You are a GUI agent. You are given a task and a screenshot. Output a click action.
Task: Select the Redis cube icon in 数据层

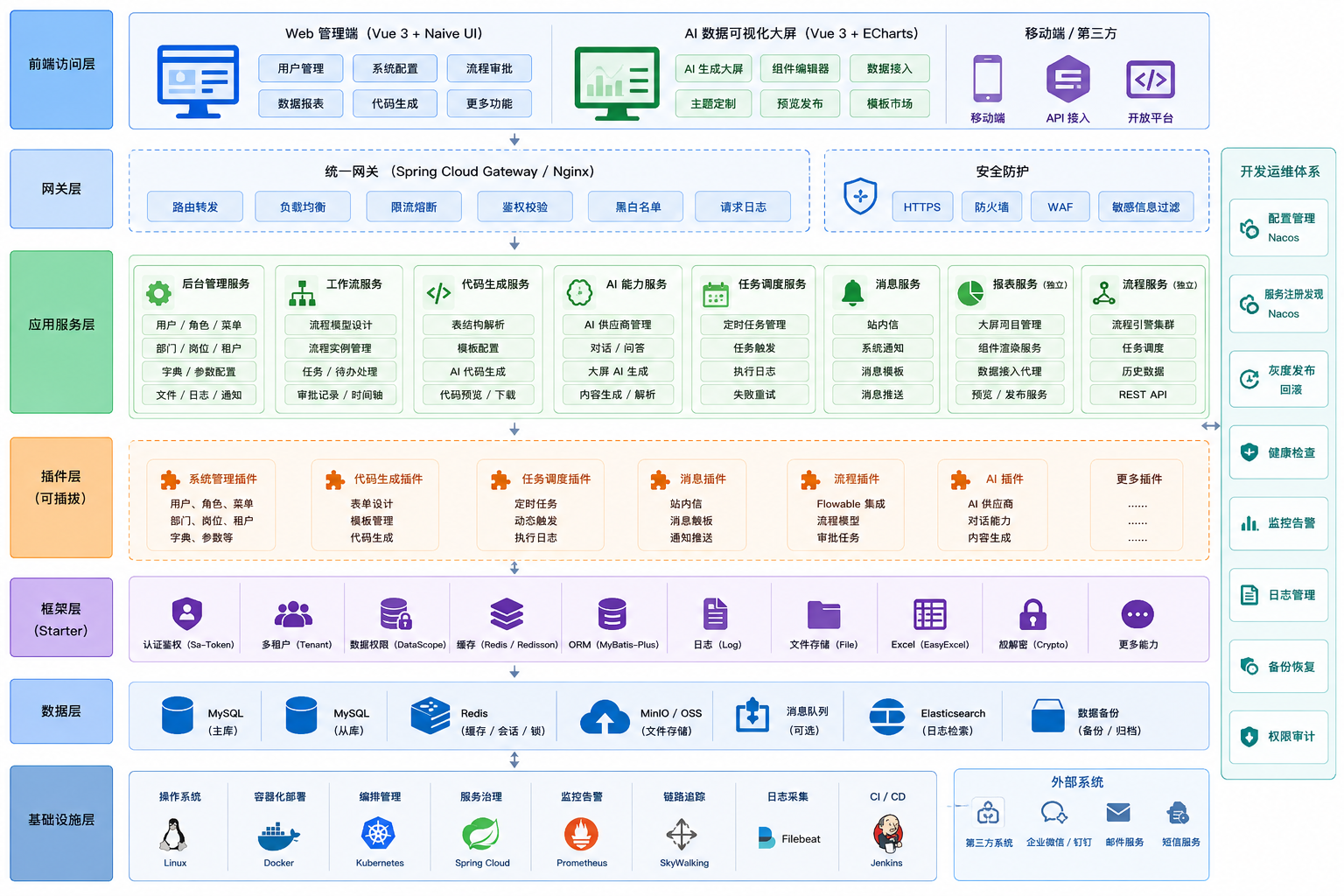430,716
